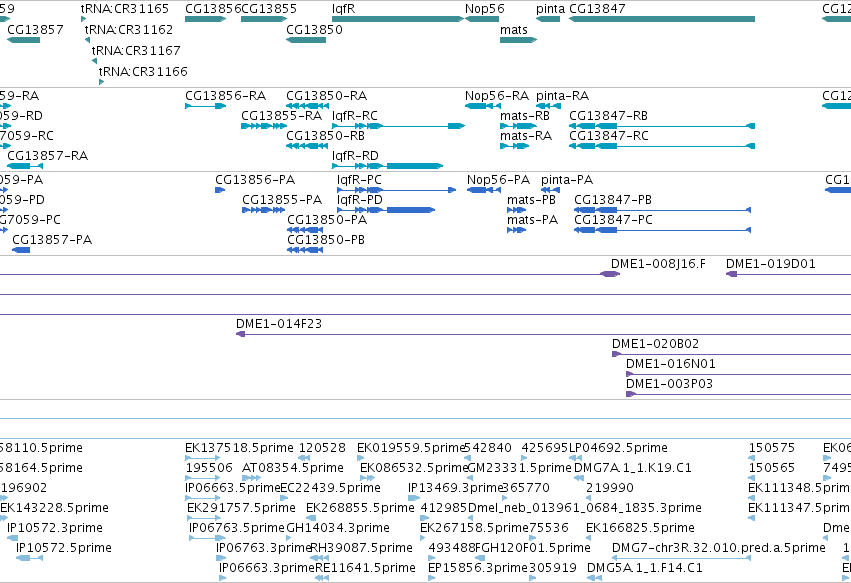Select protein pinta-PA

(x=550, y=190)
